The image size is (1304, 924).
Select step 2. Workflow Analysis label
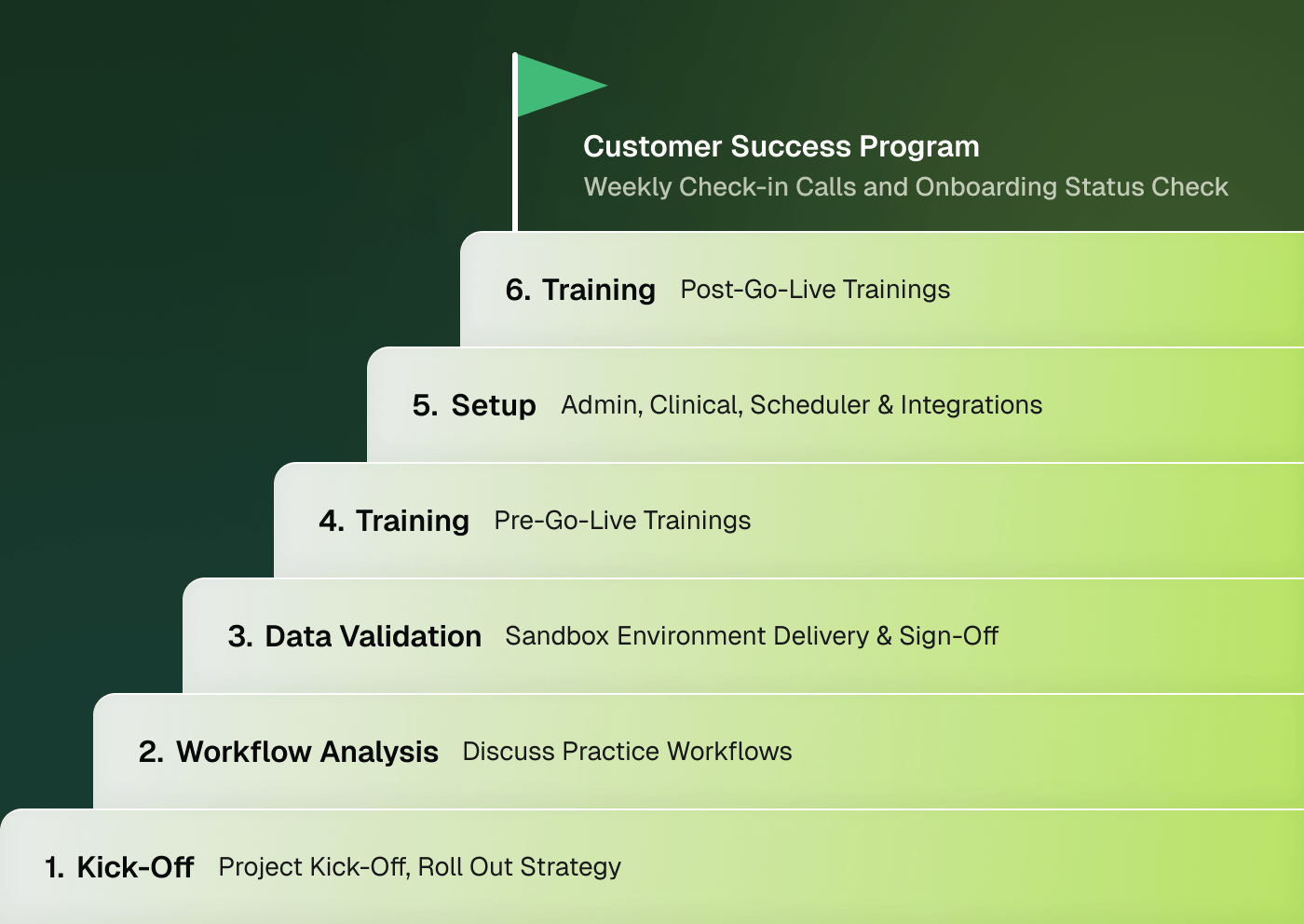(289, 752)
